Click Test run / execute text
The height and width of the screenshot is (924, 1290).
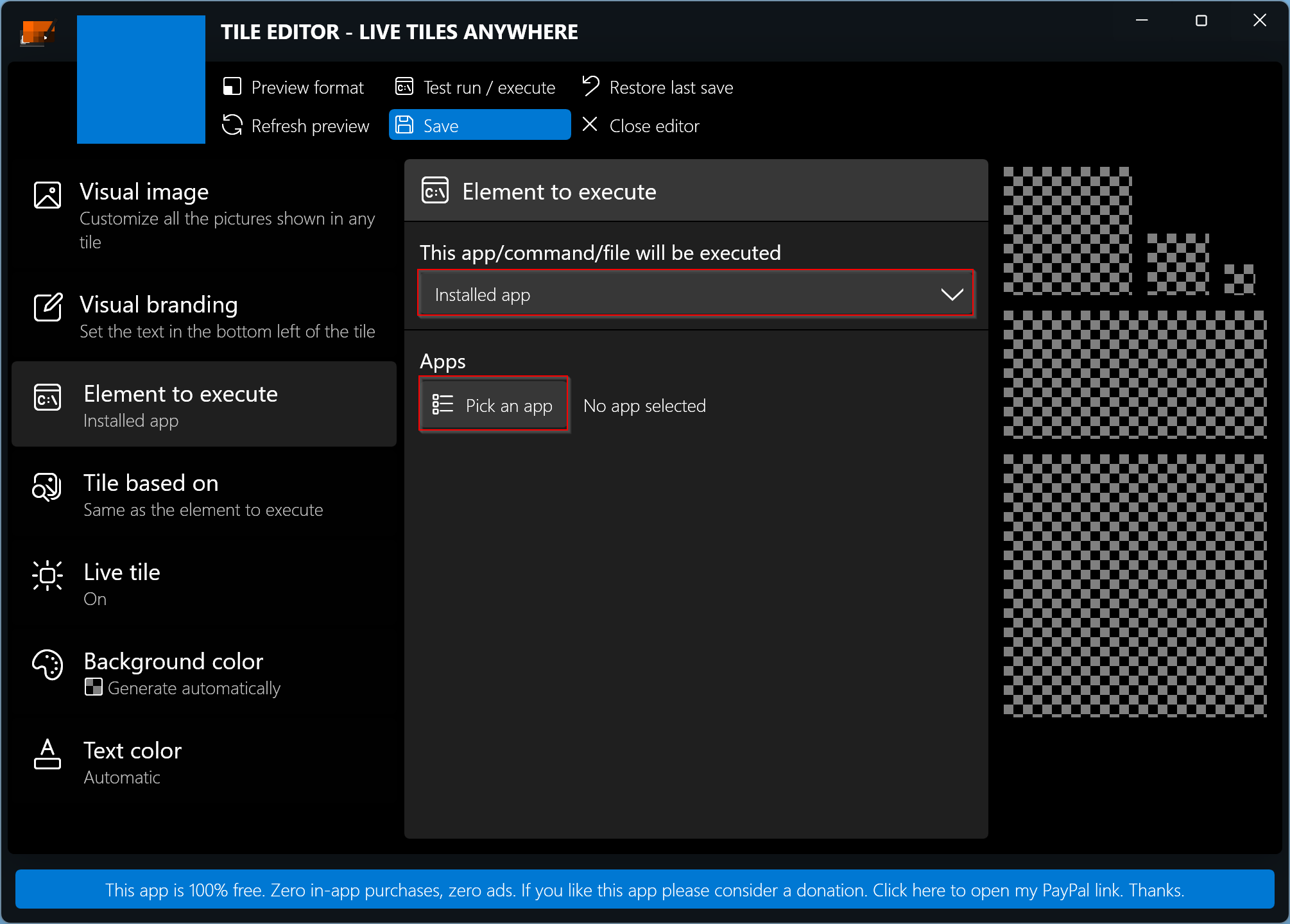coord(489,88)
